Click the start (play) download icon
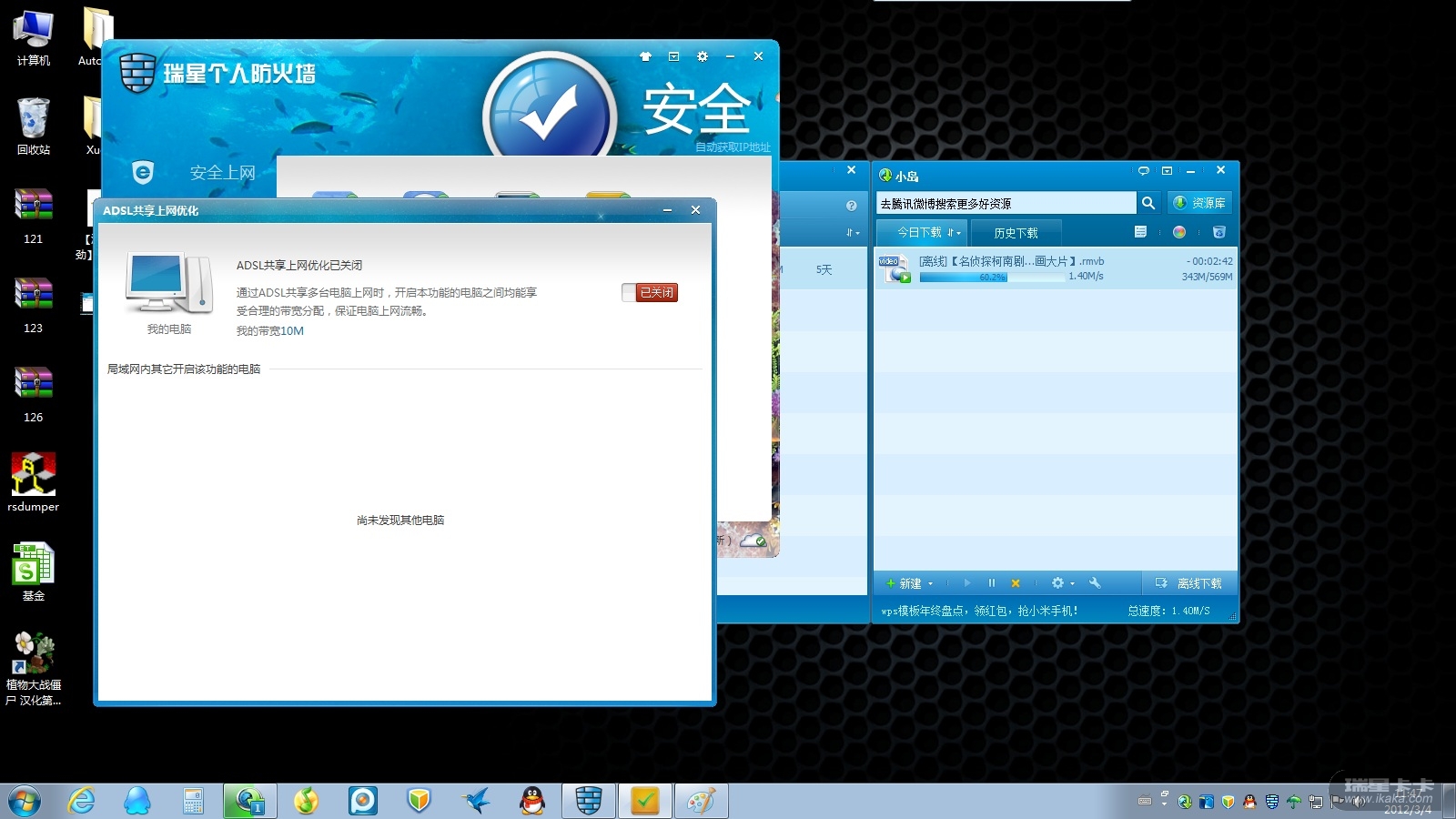The height and width of the screenshot is (819, 1456). [966, 583]
